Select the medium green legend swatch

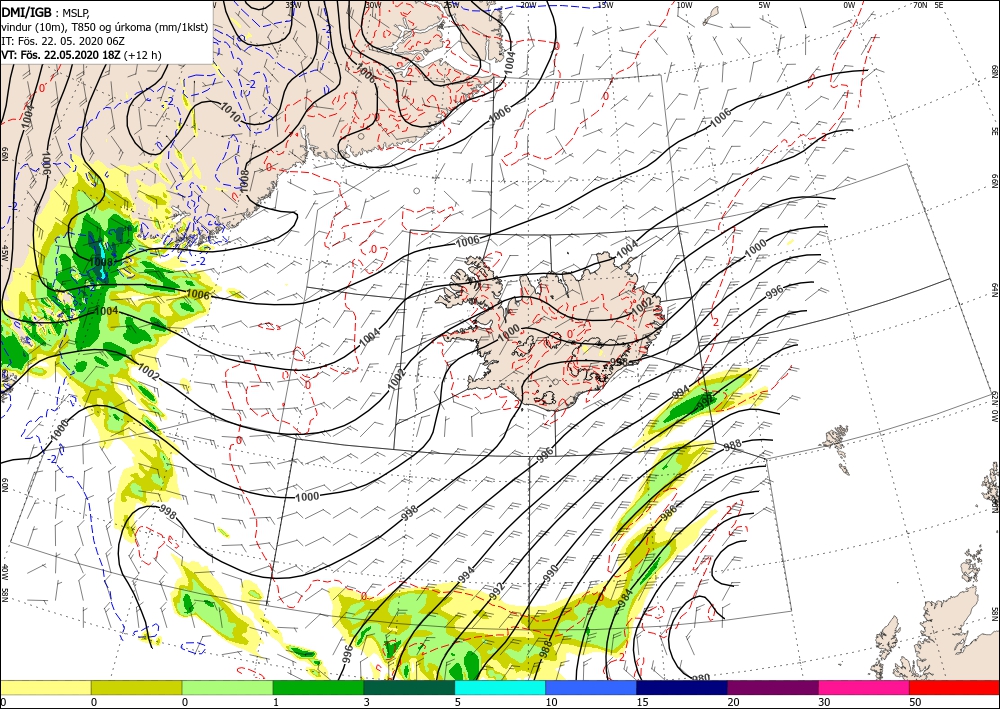[318, 687]
